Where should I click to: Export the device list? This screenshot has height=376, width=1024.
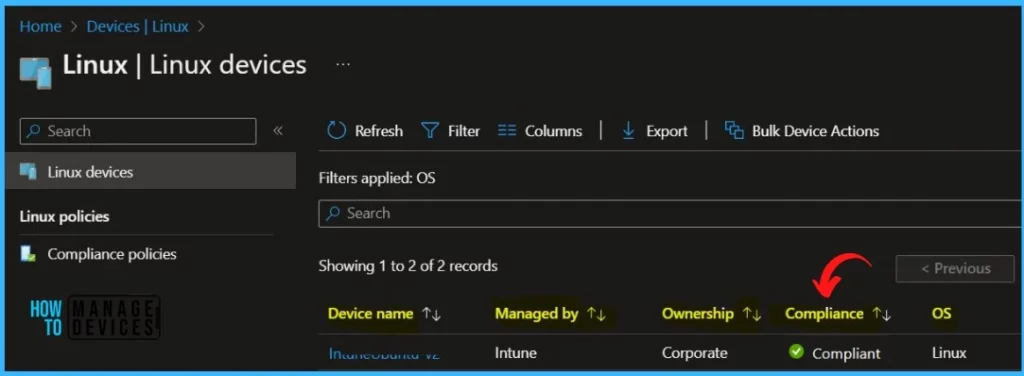654,131
